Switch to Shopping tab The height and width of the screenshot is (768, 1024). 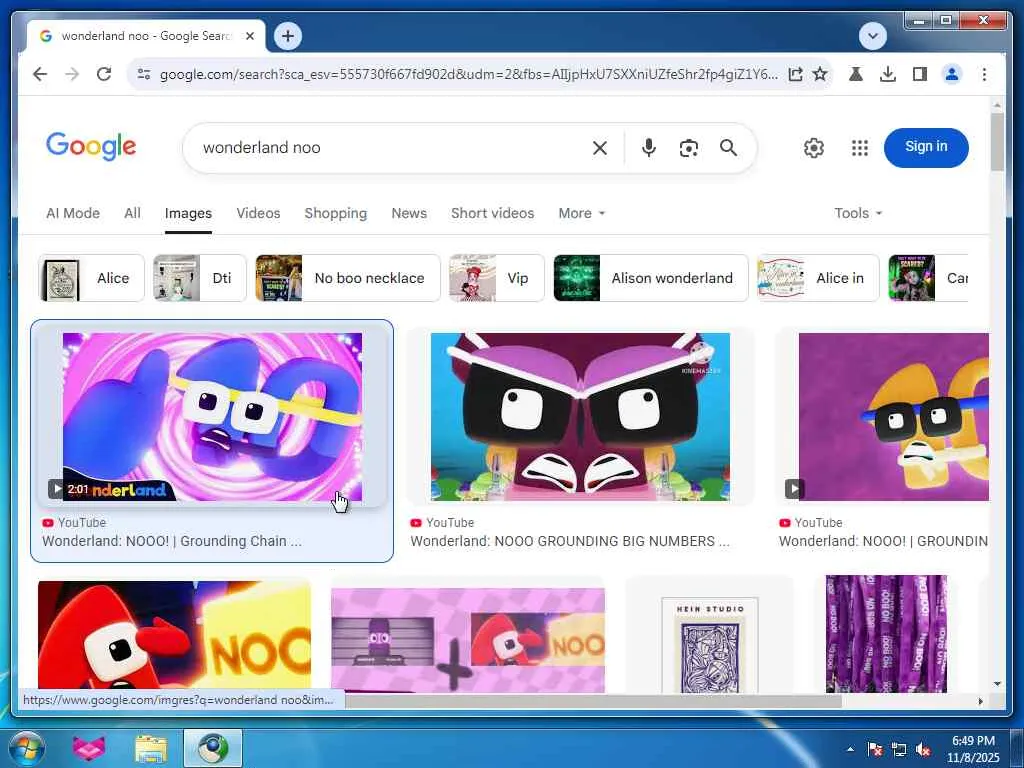point(335,213)
